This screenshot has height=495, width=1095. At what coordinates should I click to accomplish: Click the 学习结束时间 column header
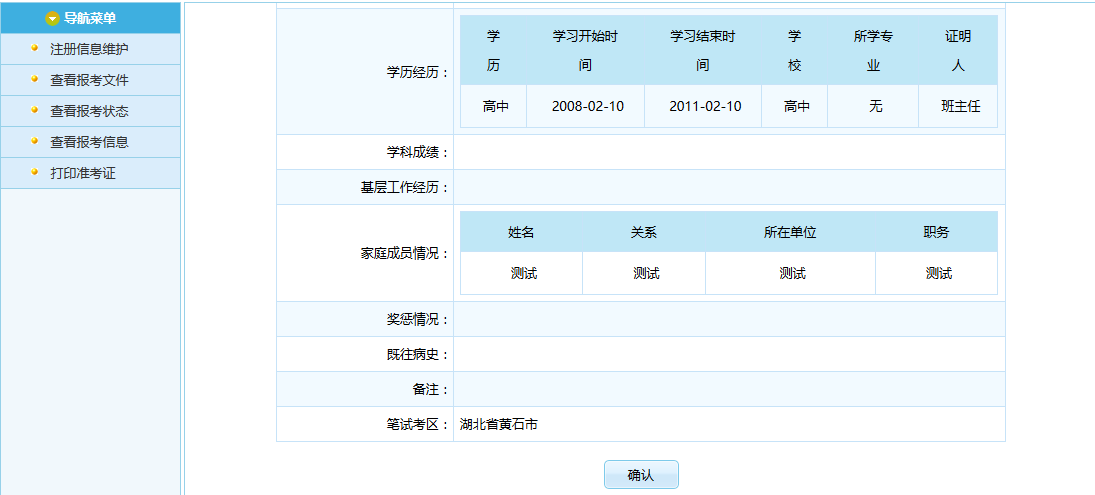point(702,50)
